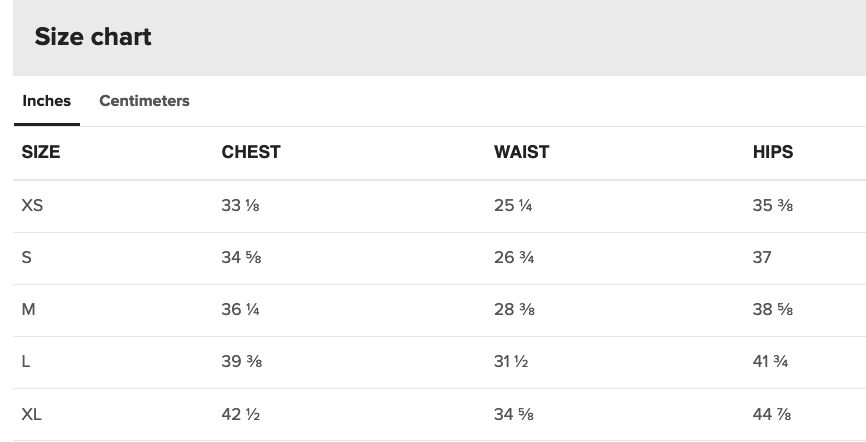The image size is (866, 442).
Task: Click the SIZE column header
Action: click(x=41, y=152)
